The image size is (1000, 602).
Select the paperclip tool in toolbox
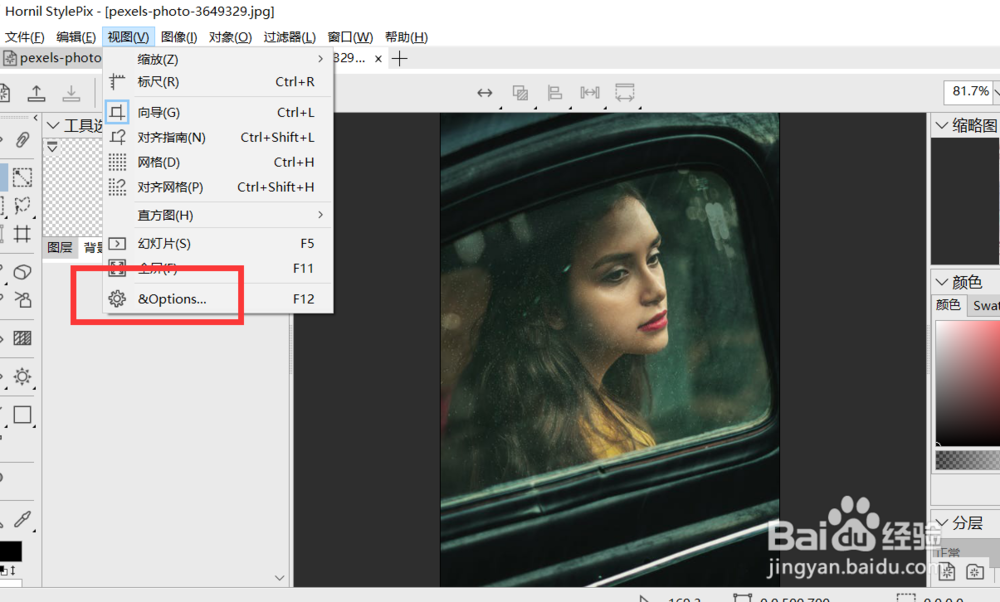coord(22,139)
